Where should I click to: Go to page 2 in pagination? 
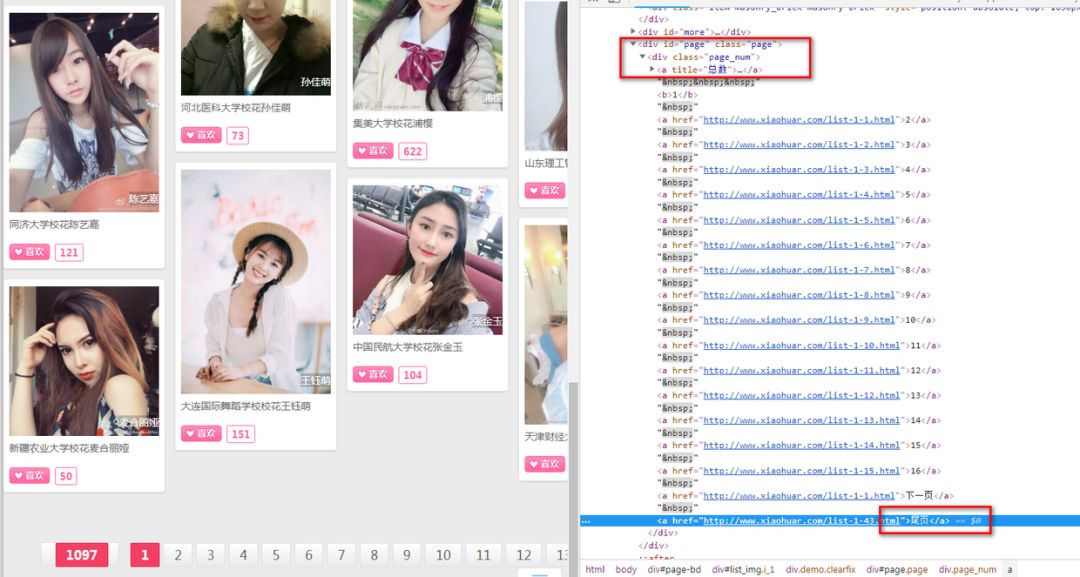(178, 555)
